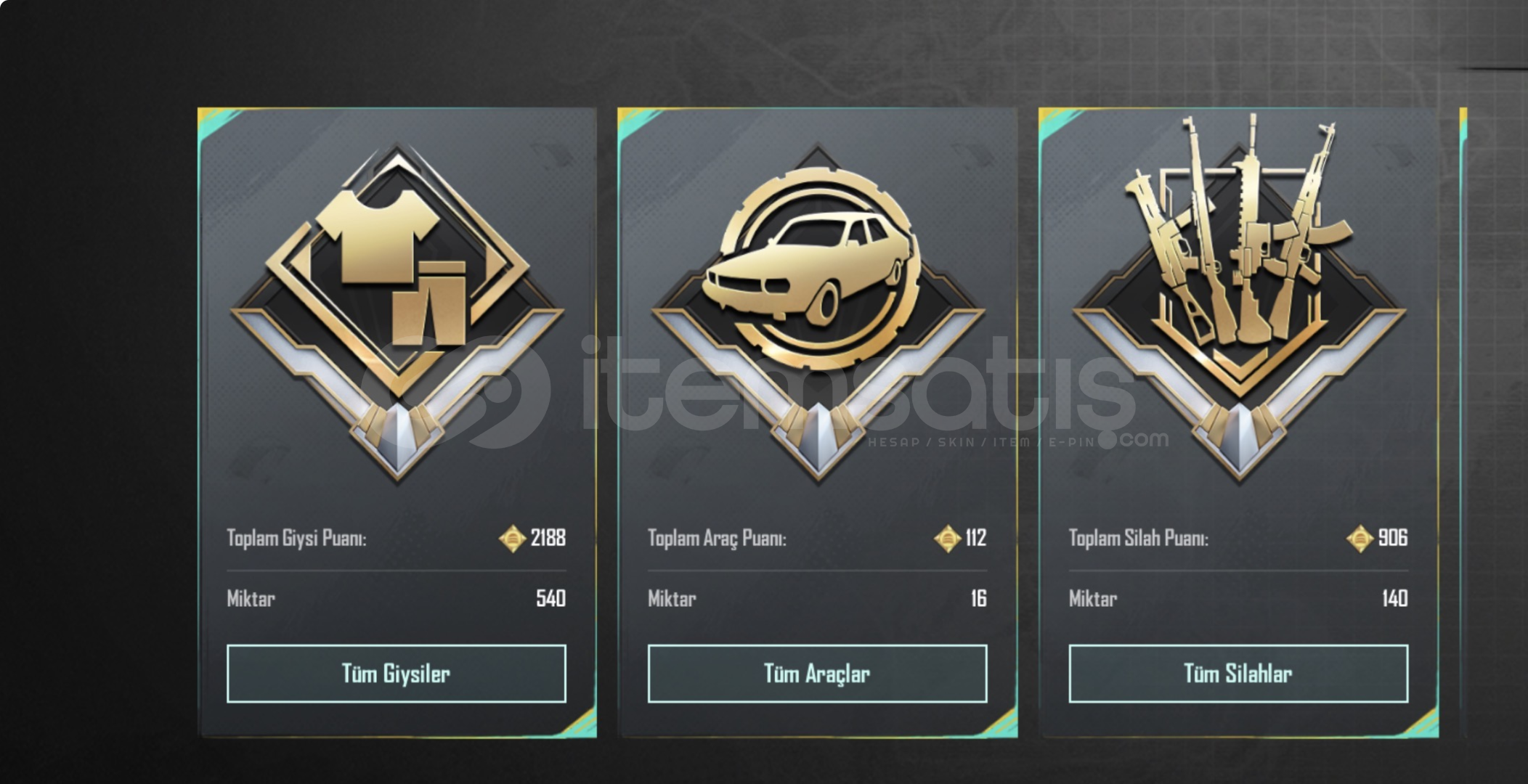Click the Miktar label on the vehicles card
Image resolution: width=1528 pixels, height=784 pixels.
672,599
